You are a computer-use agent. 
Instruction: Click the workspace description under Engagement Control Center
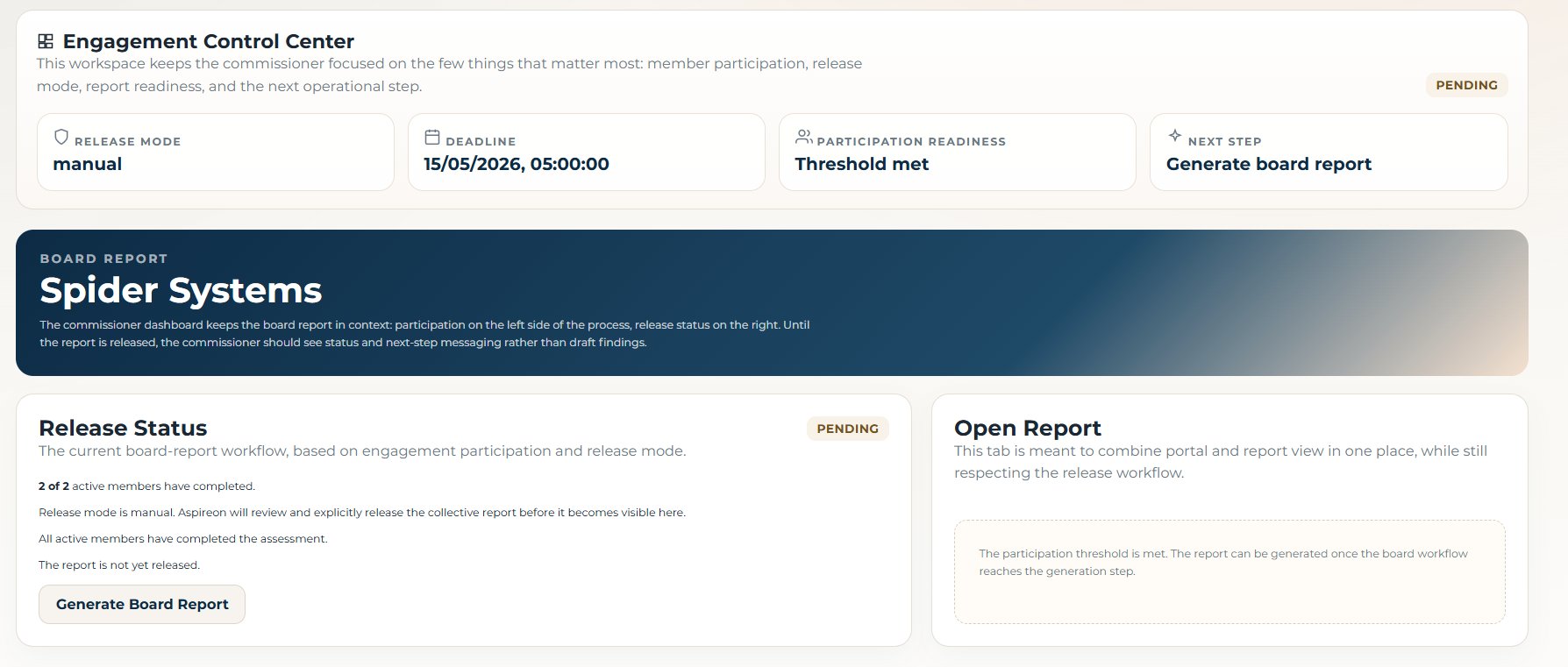[449, 75]
